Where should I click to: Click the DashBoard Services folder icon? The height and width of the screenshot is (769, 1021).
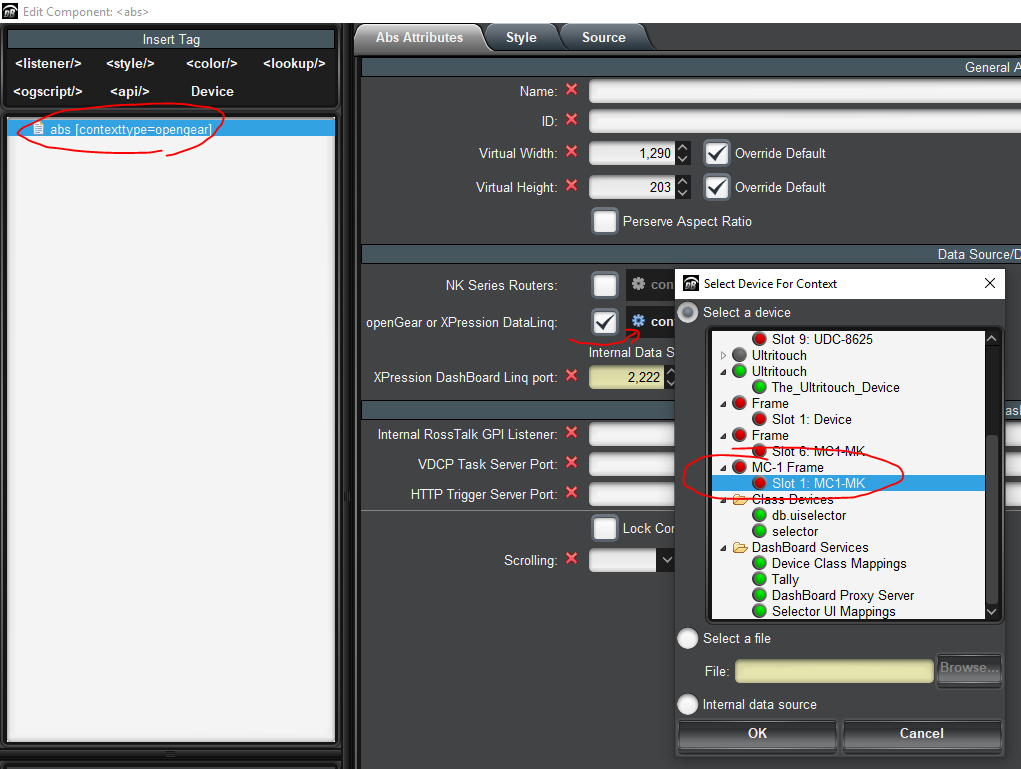[740, 548]
